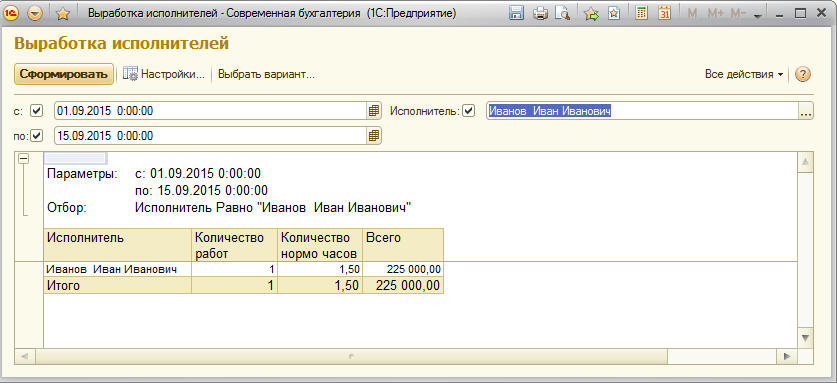Open the calculator icon
Screen dimensions: 837x384
tap(642, 14)
